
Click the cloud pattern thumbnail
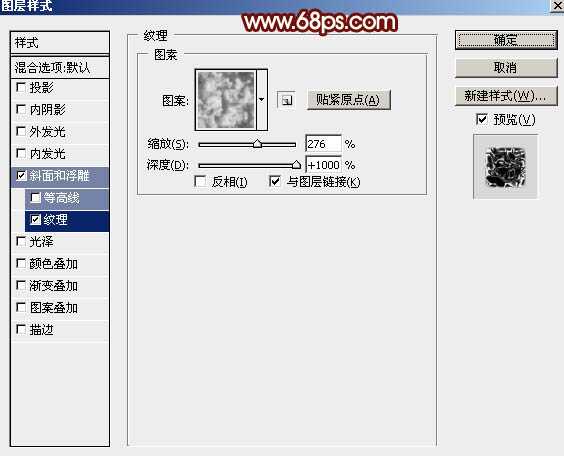(226, 100)
